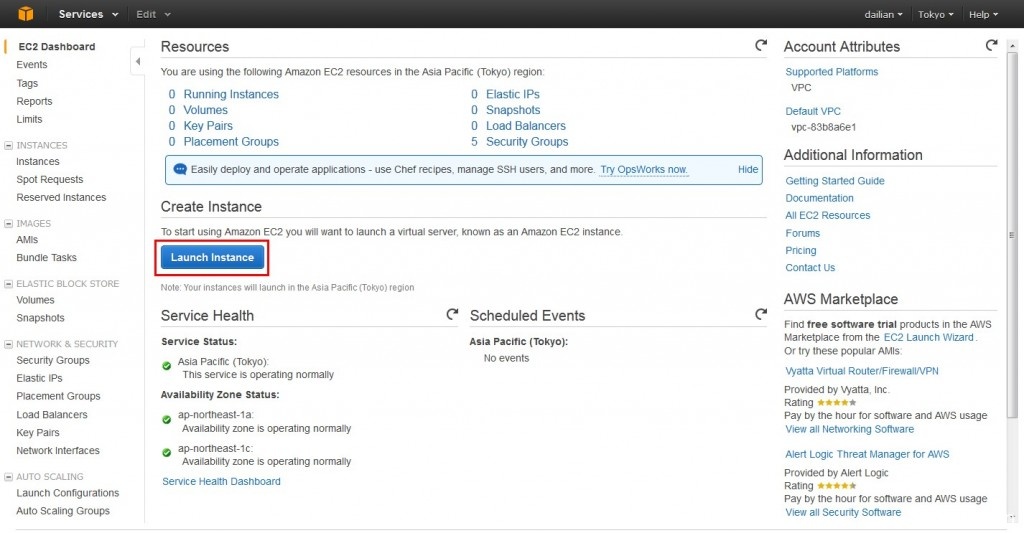Open the Services dropdown menu
This screenshot has width=1024, height=533.
(x=88, y=14)
